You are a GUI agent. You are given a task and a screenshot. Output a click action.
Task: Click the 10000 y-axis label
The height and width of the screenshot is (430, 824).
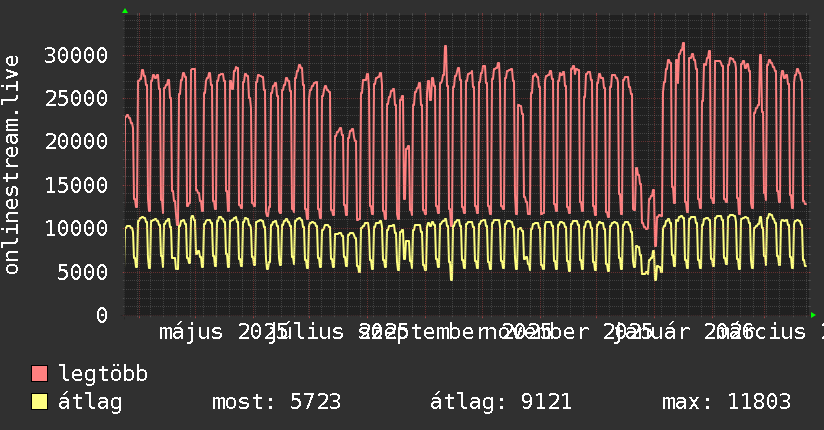click(76, 228)
